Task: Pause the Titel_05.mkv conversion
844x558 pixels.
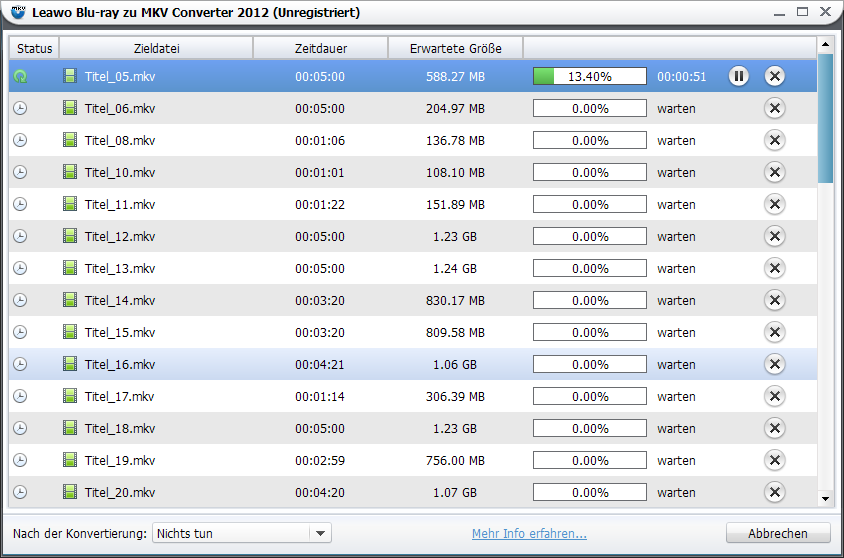Action: tap(738, 76)
